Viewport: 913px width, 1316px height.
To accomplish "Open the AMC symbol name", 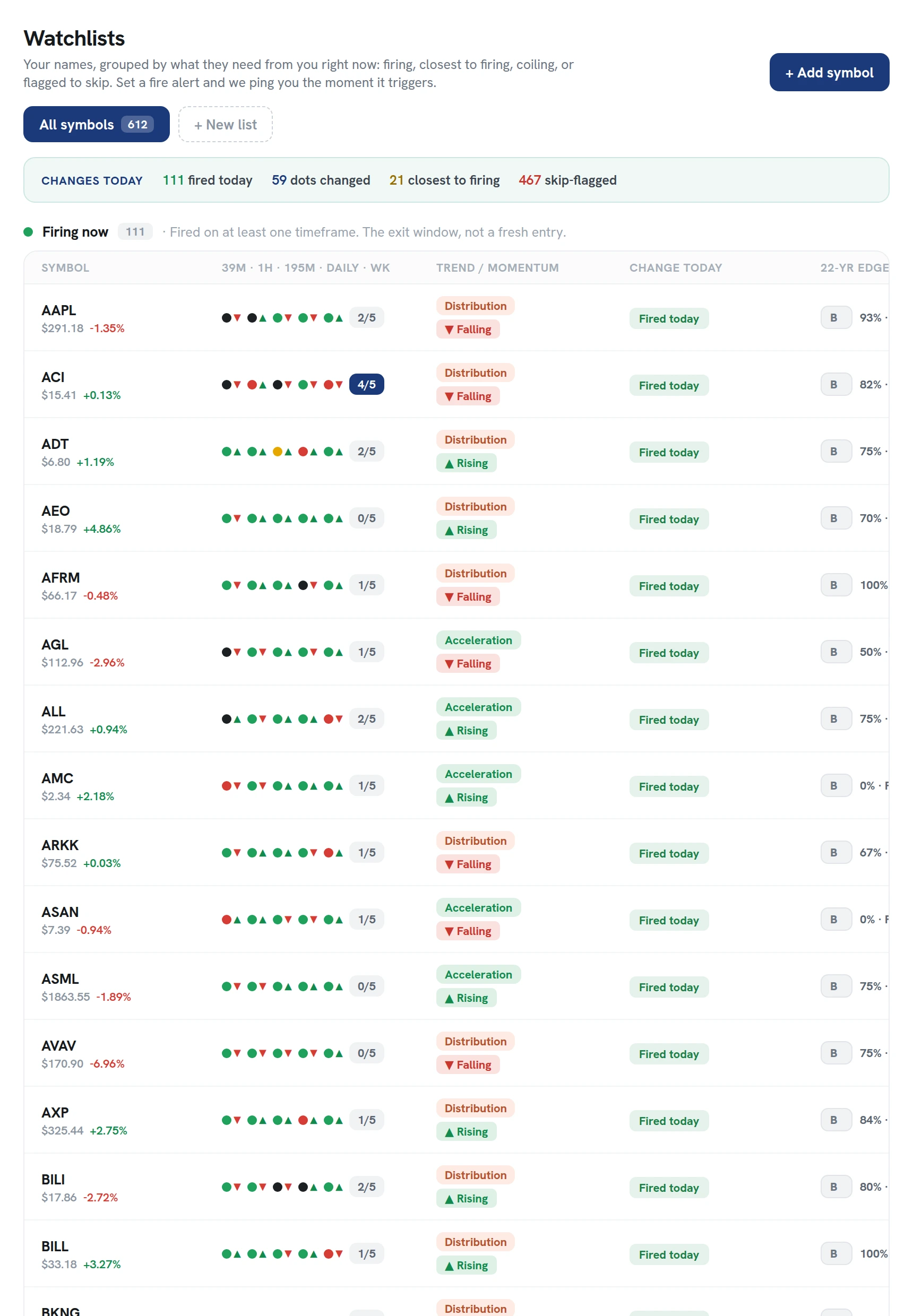I will point(57,779).
